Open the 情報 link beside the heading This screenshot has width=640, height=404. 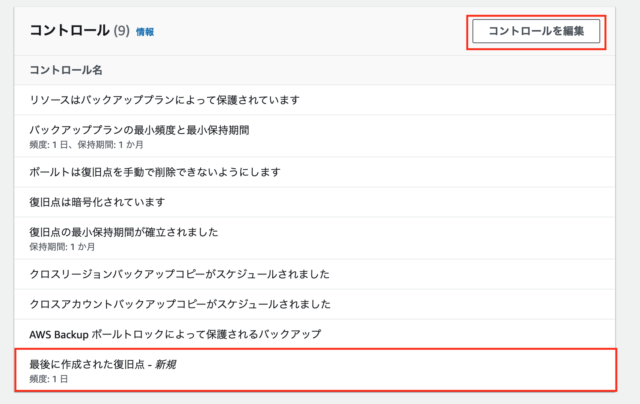145,32
